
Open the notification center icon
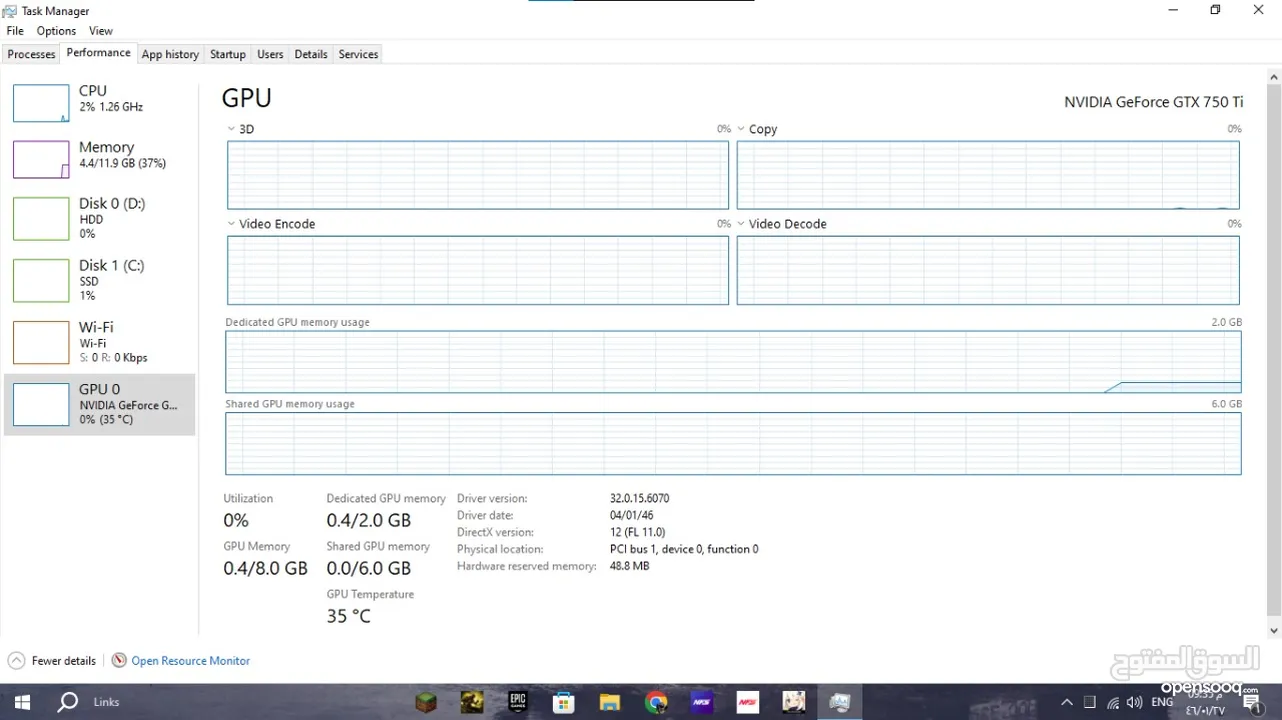[x=1253, y=703]
